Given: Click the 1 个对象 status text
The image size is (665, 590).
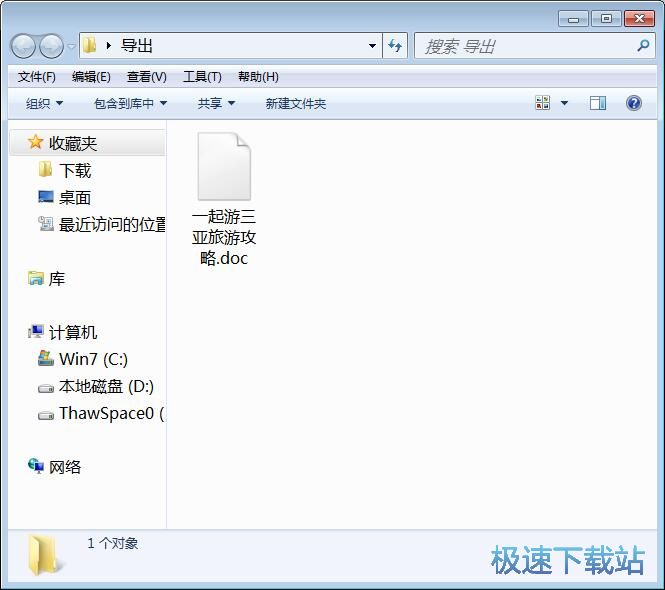Looking at the screenshot, I should [x=112, y=543].
